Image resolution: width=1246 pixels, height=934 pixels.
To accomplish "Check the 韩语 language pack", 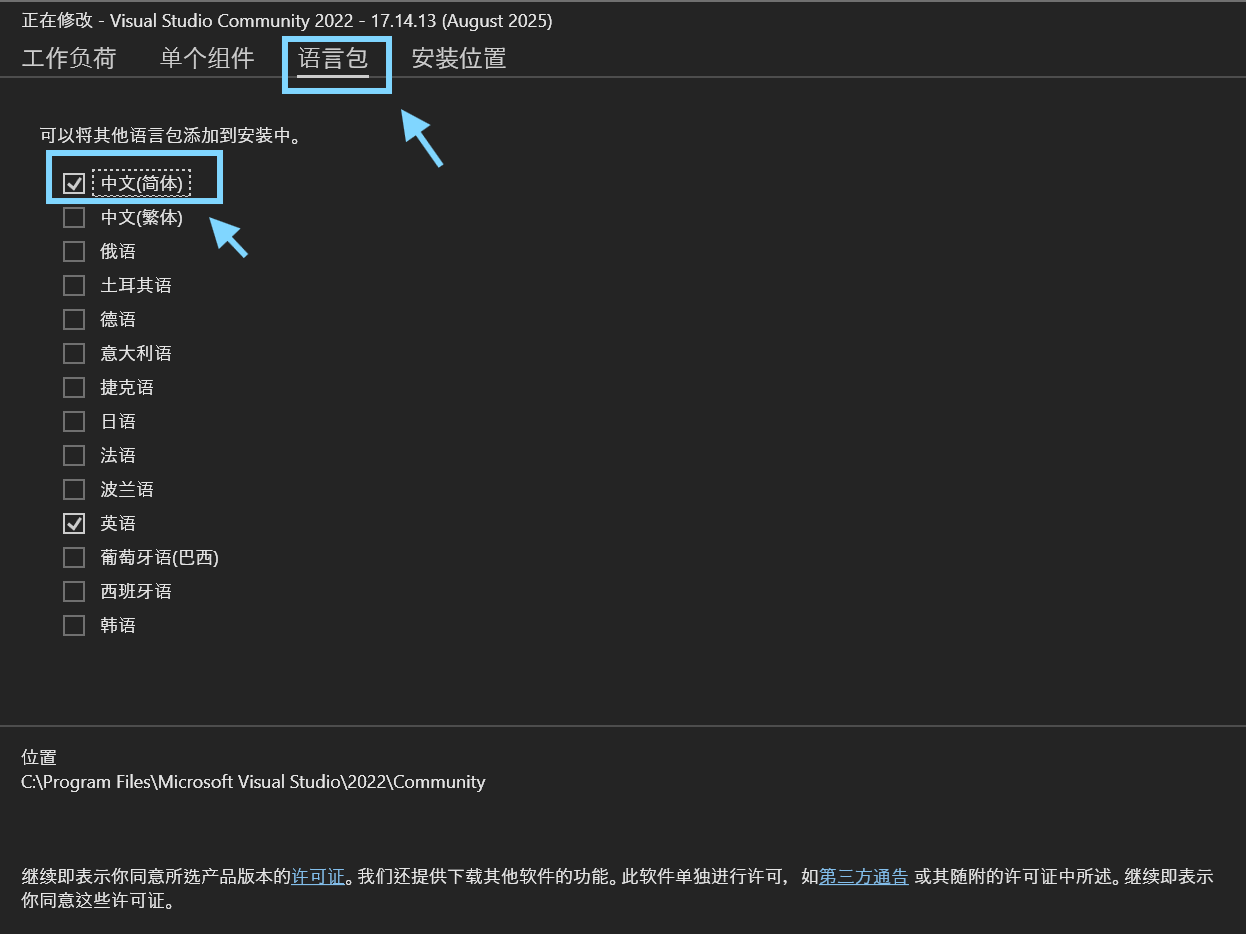I will click(x=73, y=625).
